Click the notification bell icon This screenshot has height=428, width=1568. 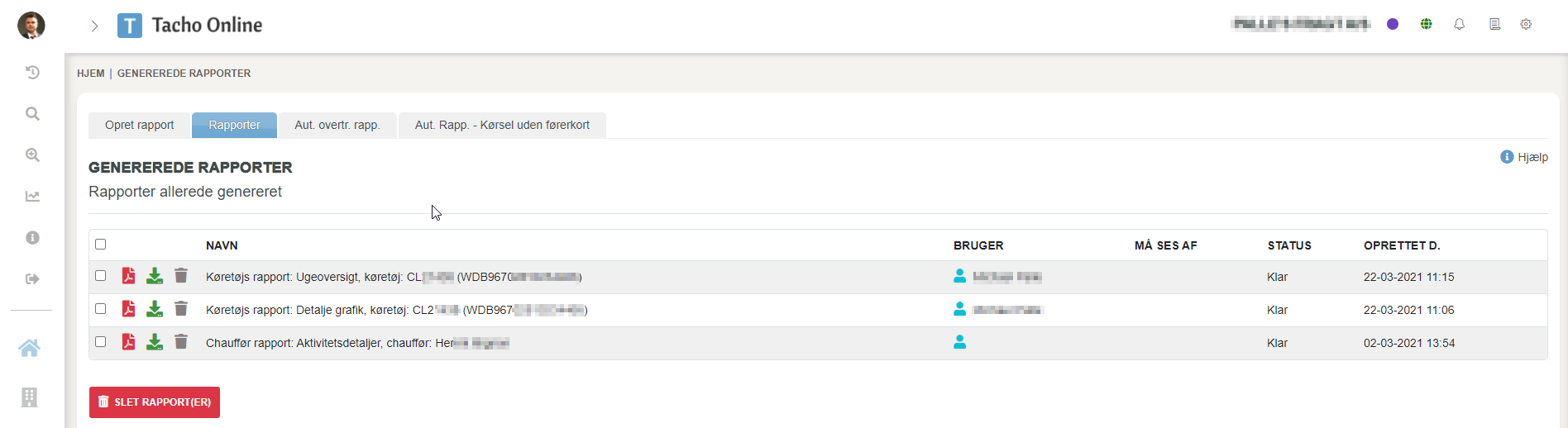1460,25
